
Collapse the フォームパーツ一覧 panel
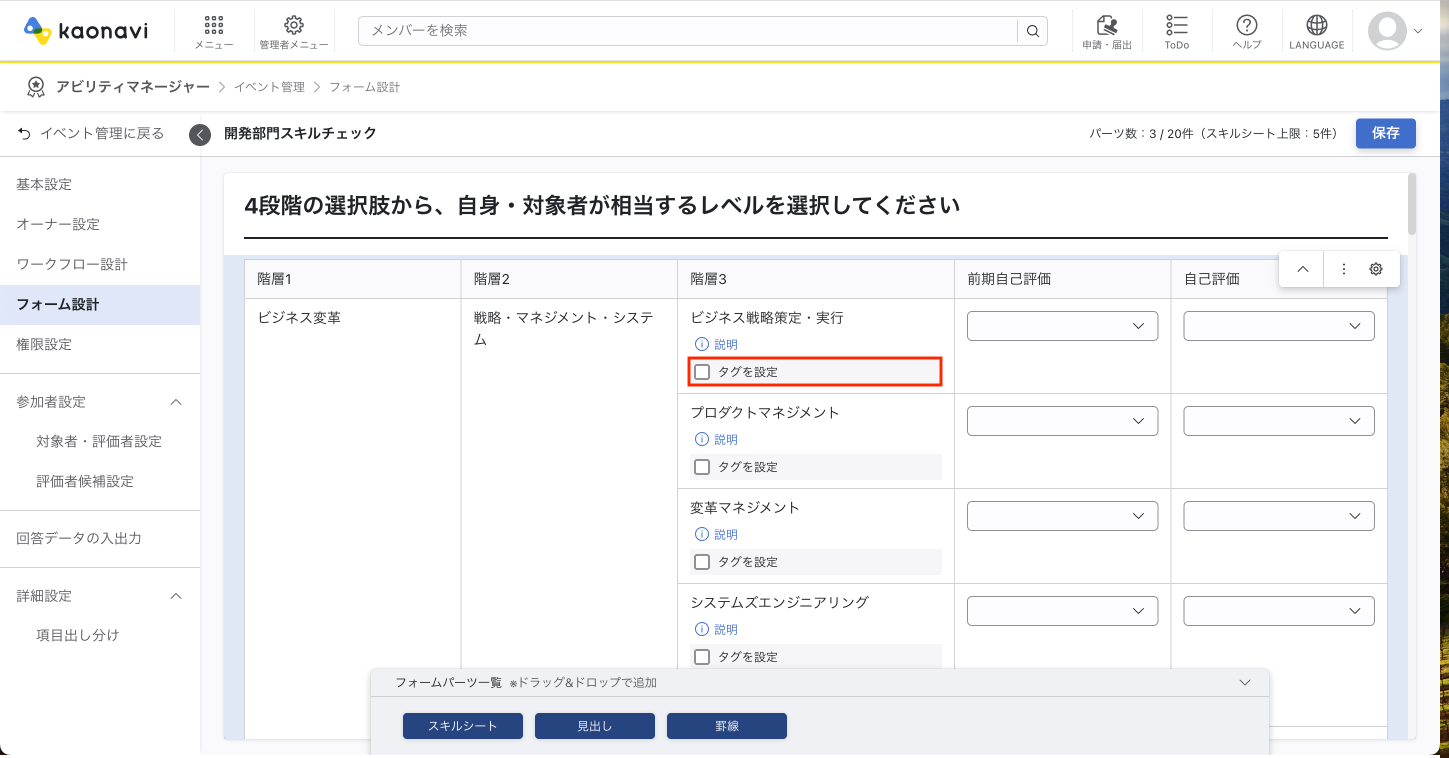(x=1245, y=682)
